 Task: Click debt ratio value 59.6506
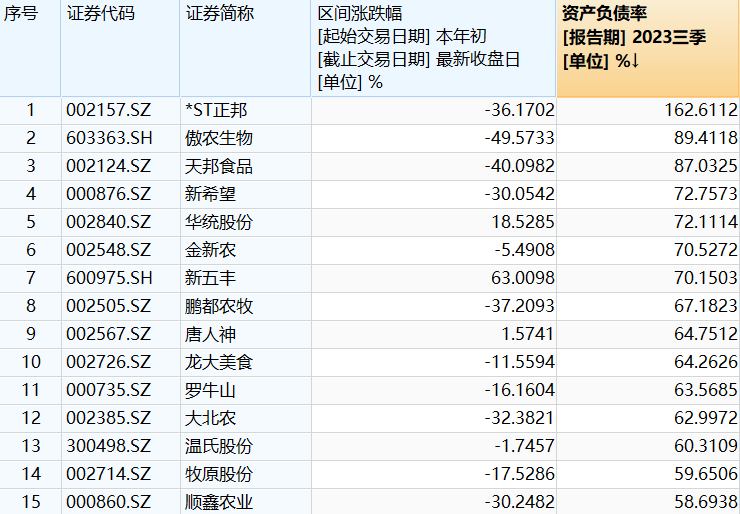pos(706,474)
